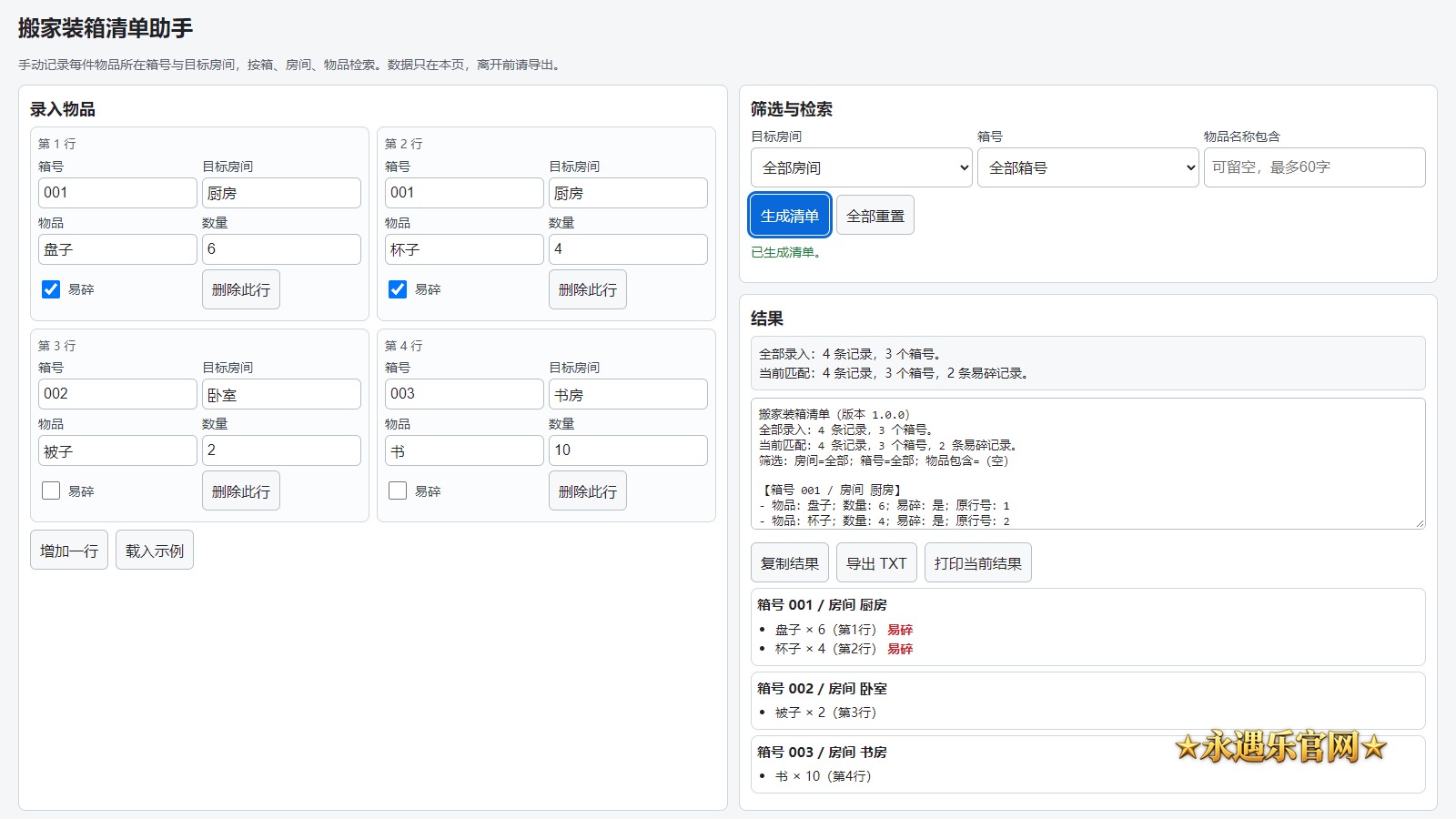1456x819 pixels.
Task: Delete row 1 via 删除此行
Action: pos(241,289)
